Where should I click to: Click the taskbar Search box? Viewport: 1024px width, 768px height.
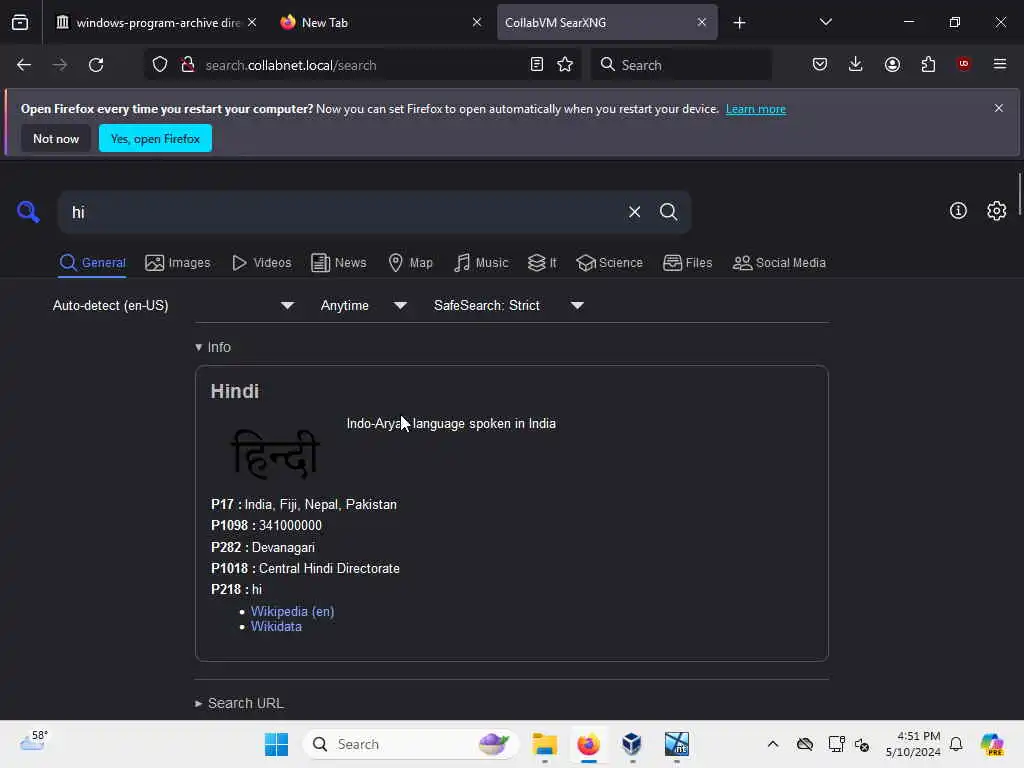pos(410,744)
